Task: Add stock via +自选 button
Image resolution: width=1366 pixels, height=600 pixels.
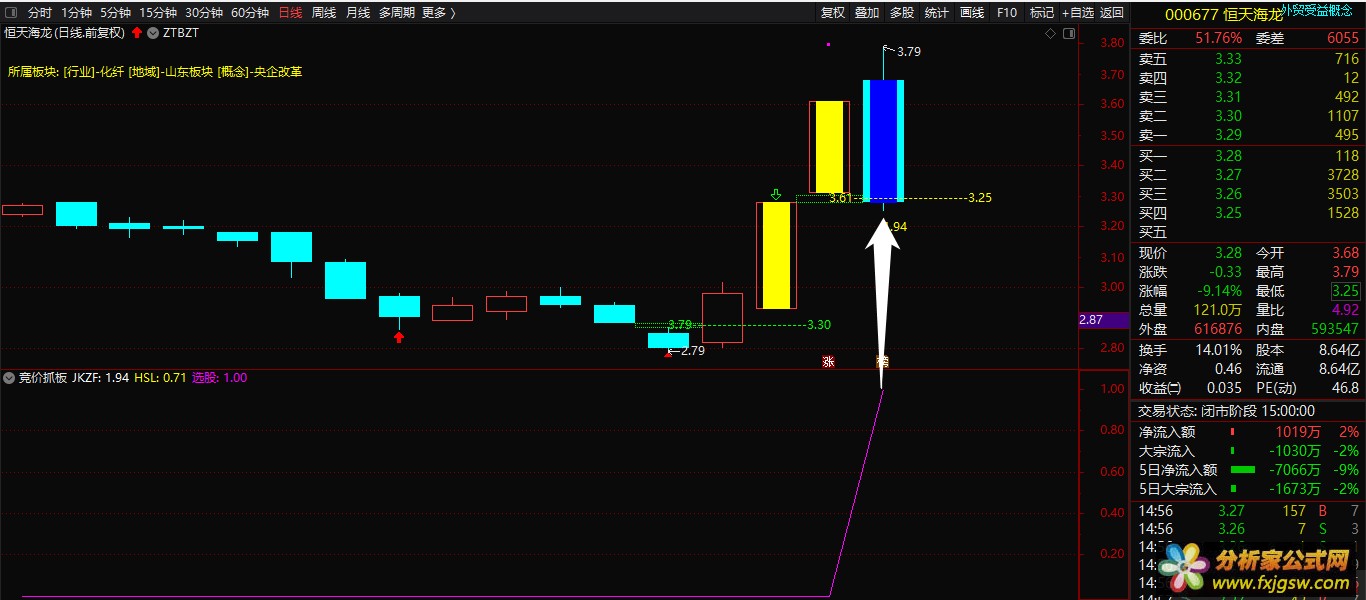Action: tap(1077, 13)
